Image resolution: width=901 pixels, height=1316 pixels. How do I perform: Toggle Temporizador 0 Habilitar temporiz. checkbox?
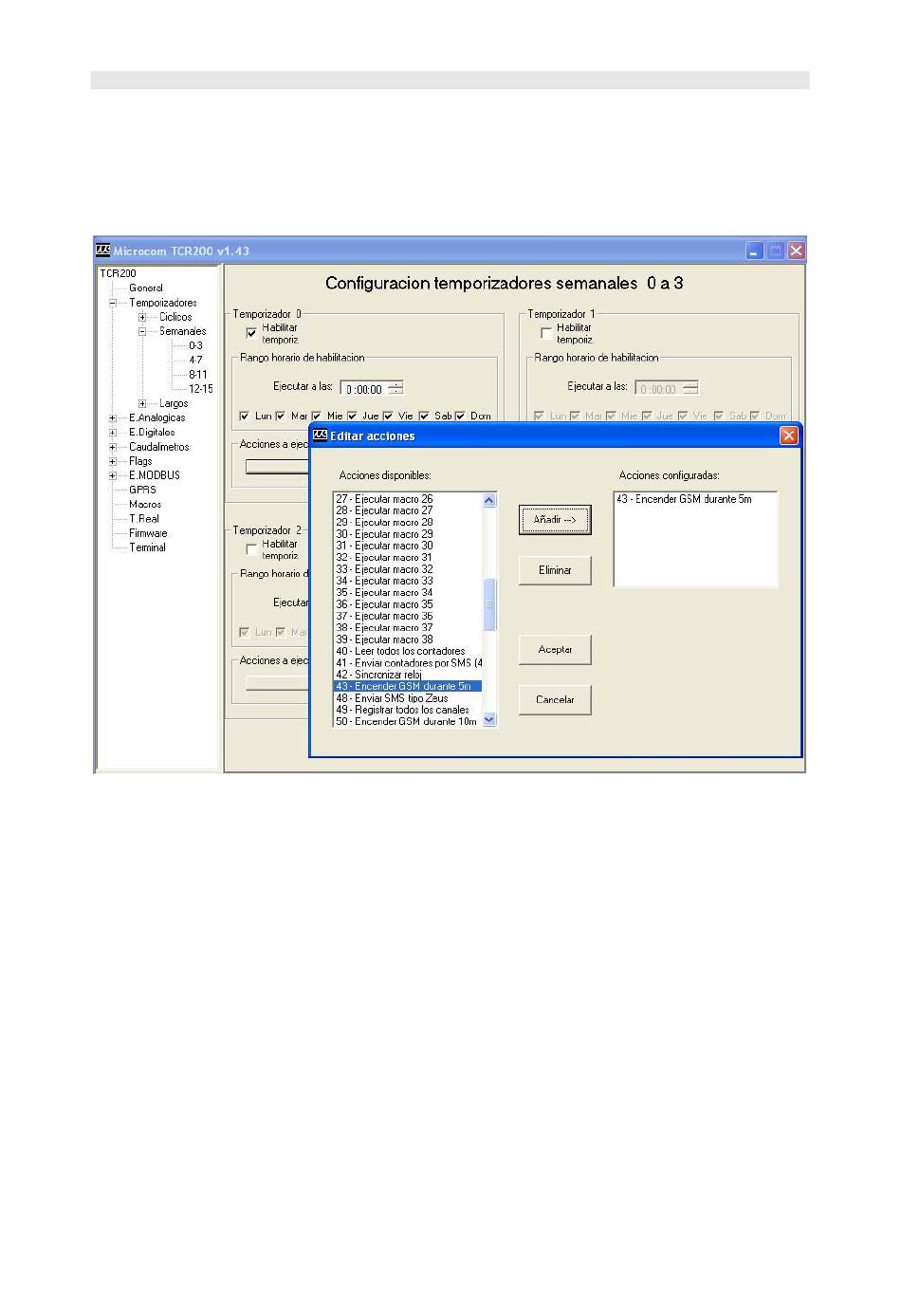coord(251,333)
